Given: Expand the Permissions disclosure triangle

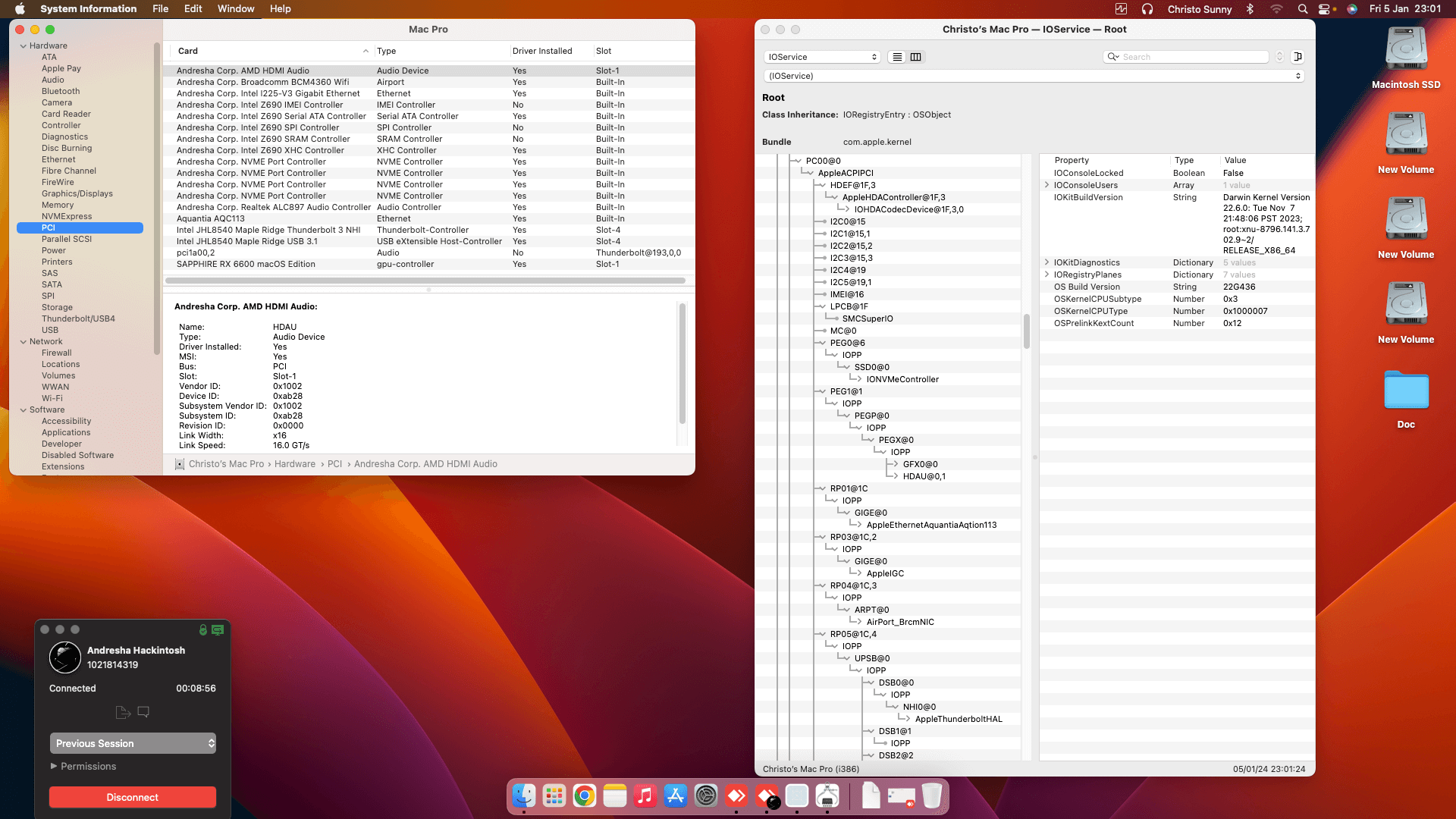Looking at the screenshot, I should (54, 767).
